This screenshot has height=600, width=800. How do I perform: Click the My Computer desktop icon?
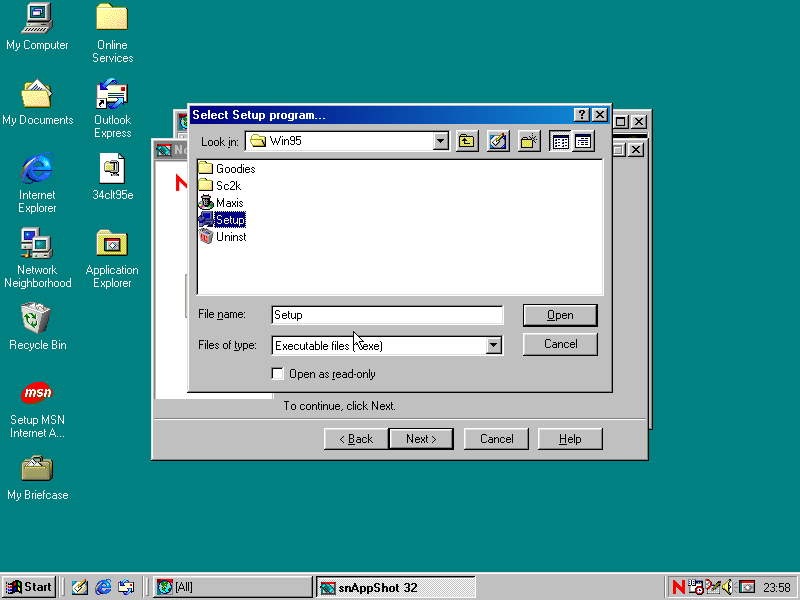tap(37, 27)
